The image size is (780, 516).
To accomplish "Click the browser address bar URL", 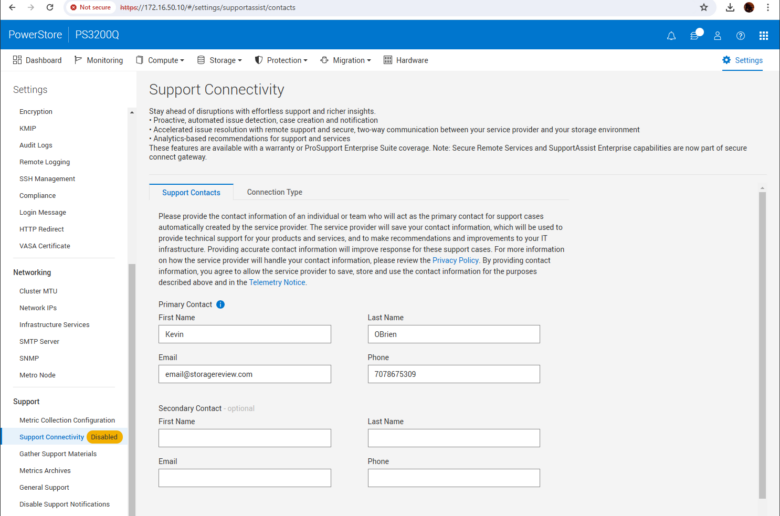I will click(x=208, y=7).
